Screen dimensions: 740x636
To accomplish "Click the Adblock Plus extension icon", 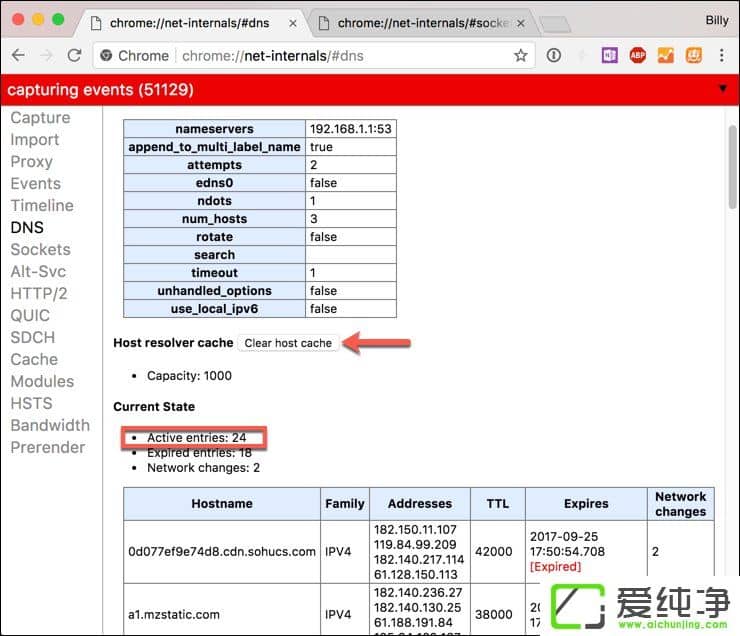I will pos(637,56).
